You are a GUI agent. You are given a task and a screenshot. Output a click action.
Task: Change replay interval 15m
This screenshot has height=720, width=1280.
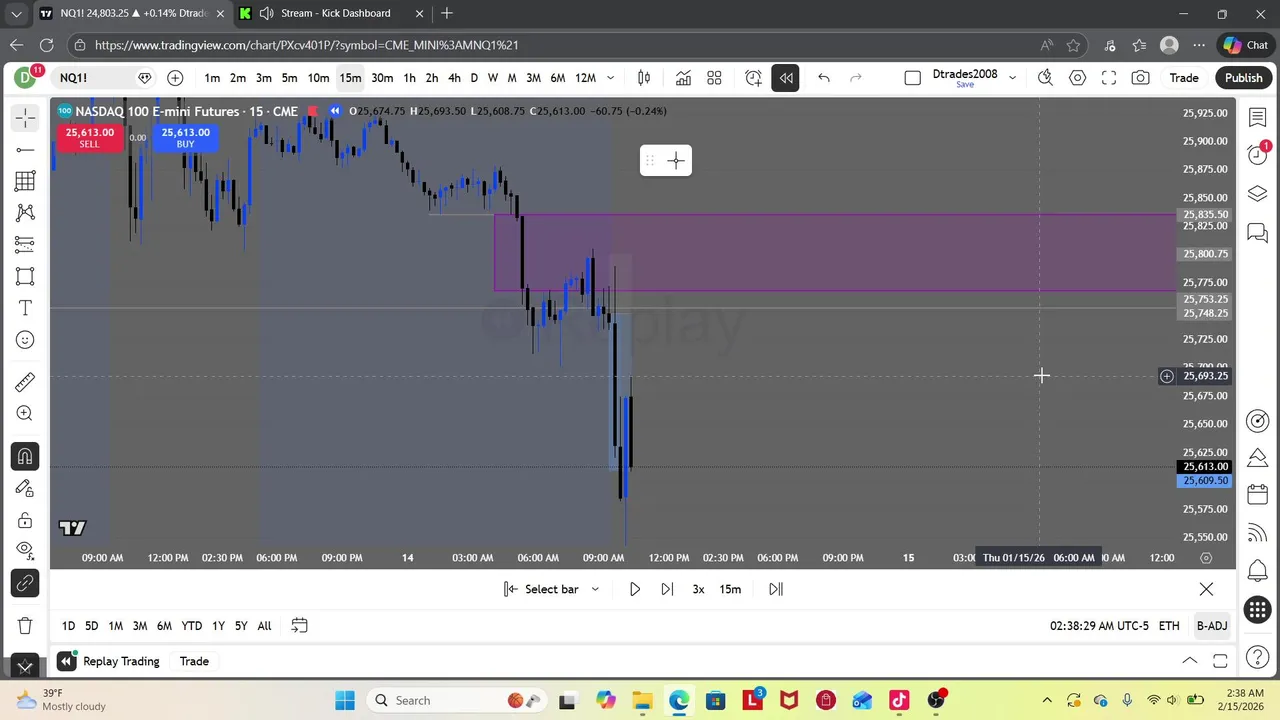coord(730,589)
